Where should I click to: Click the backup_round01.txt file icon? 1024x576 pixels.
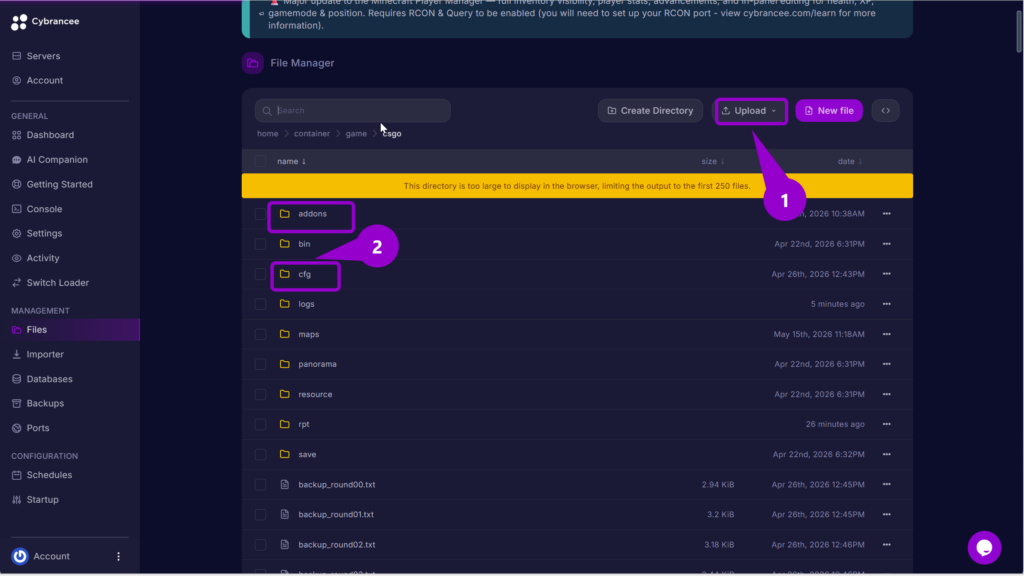click(285, 515)
